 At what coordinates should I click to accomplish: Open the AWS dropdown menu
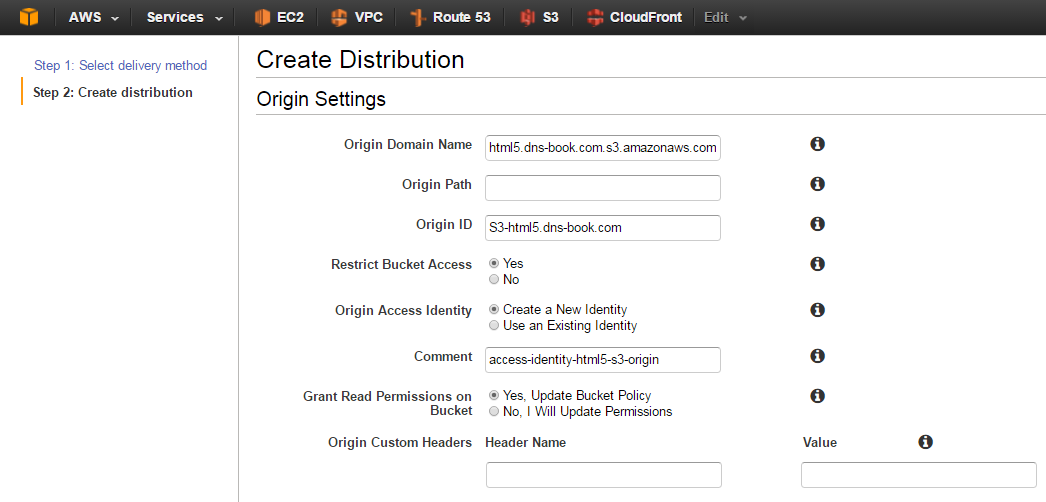pos(93,17)
